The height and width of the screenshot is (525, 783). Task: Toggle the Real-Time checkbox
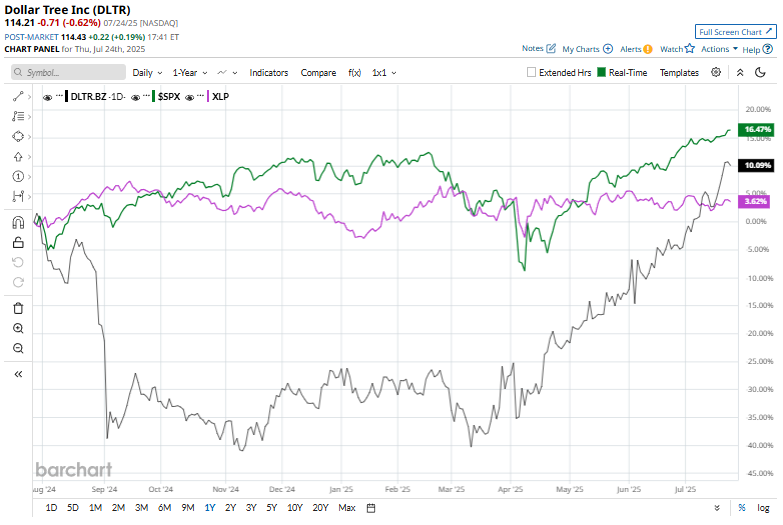point(601,72)
